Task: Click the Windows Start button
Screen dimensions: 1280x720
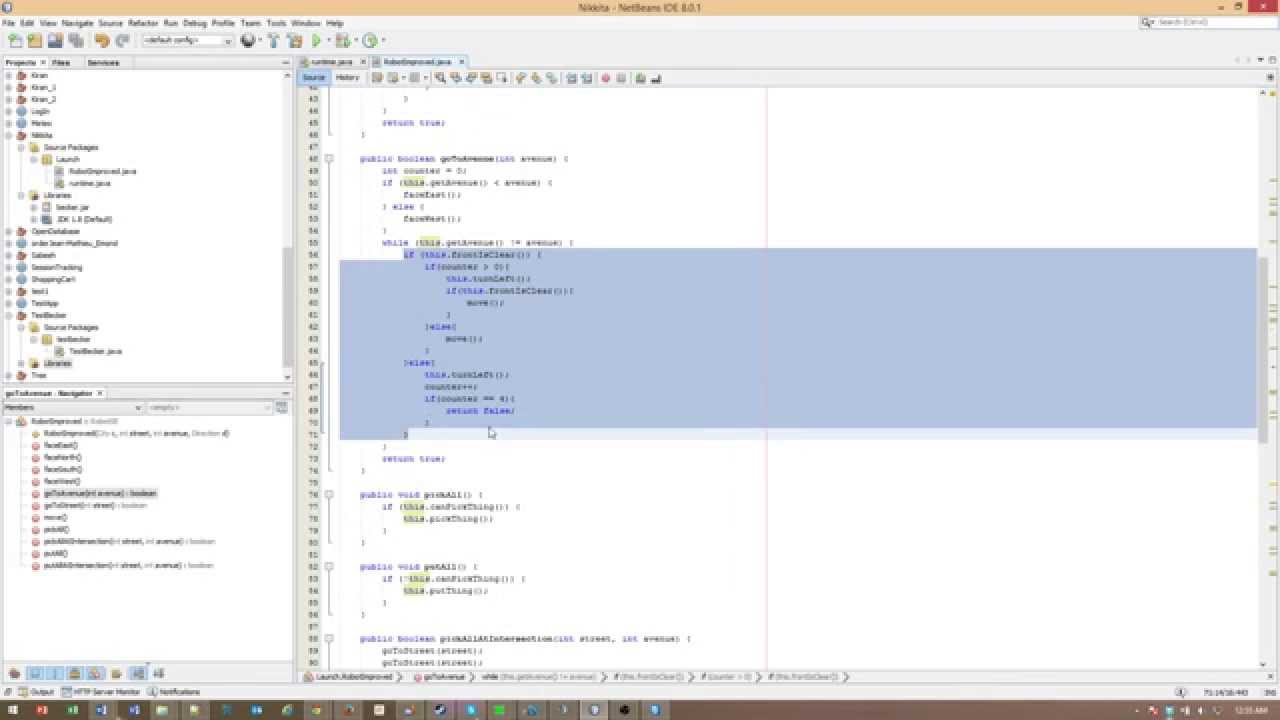Action: 12,710
